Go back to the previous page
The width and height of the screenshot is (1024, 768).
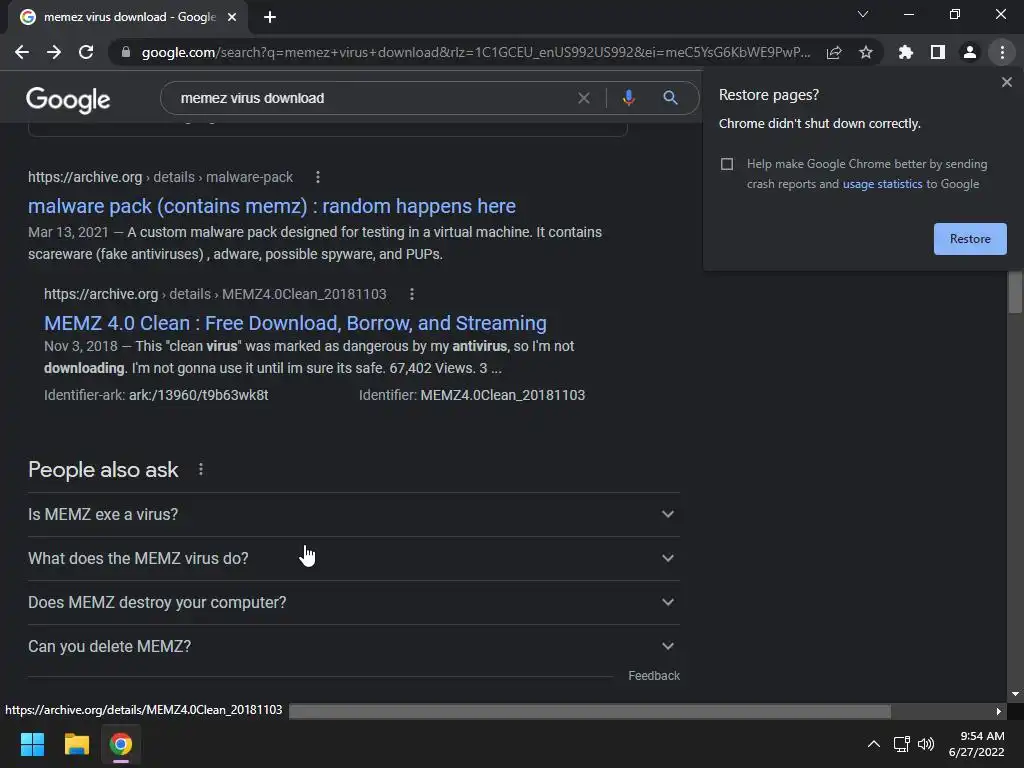coord(22,52)
